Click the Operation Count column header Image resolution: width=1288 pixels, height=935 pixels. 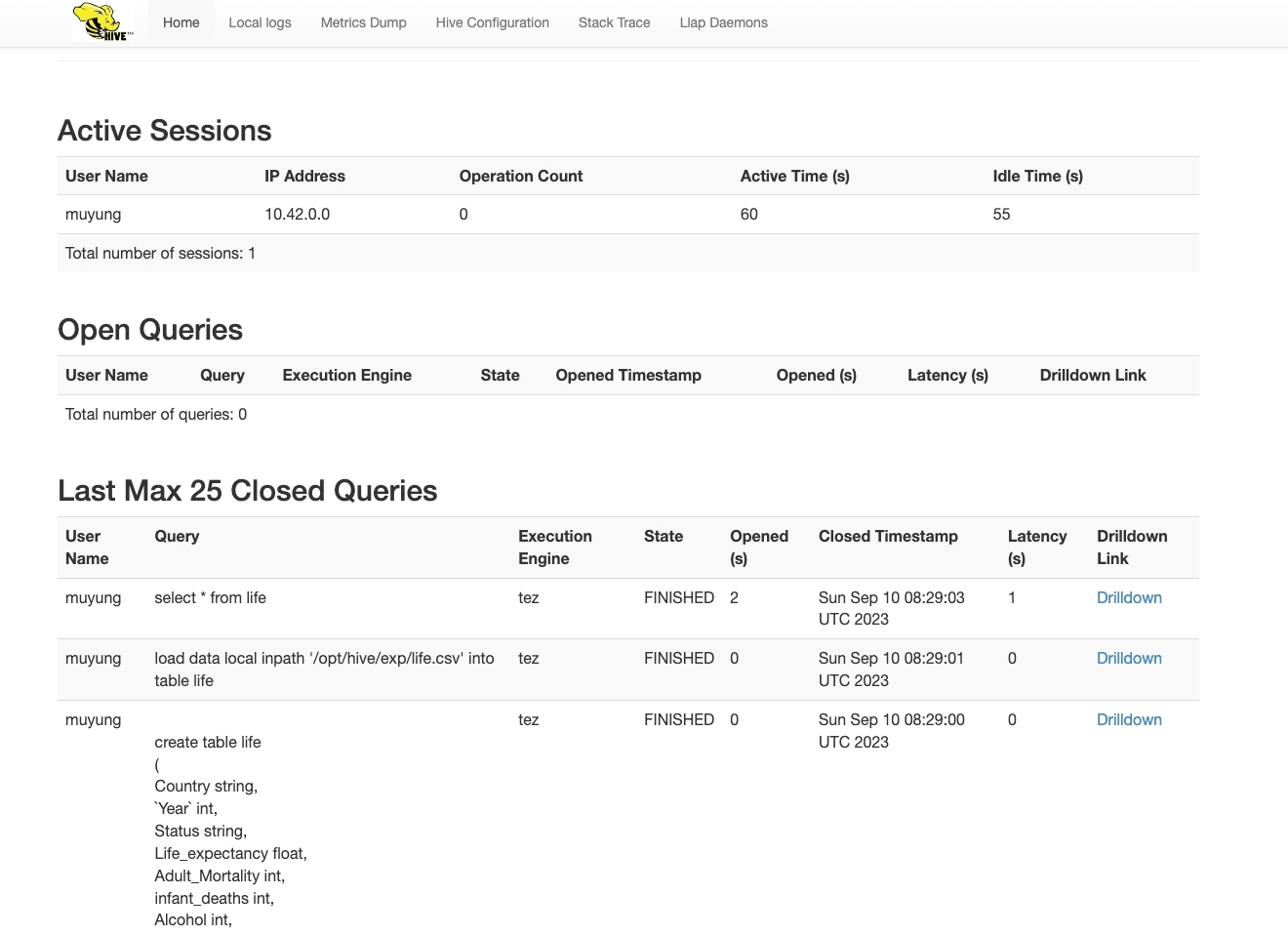pyautogui.click(x=520, y=176)
